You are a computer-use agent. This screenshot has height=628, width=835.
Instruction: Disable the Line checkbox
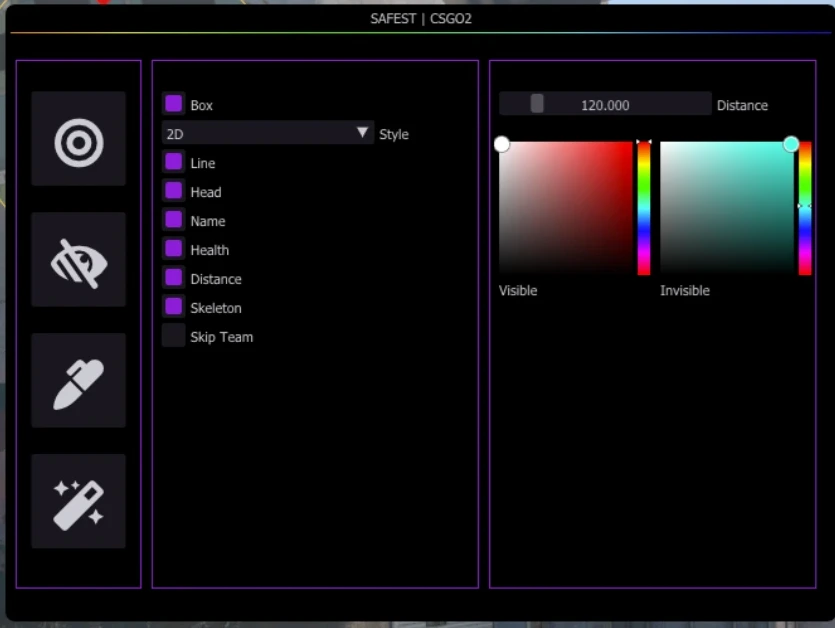(174, 162)
